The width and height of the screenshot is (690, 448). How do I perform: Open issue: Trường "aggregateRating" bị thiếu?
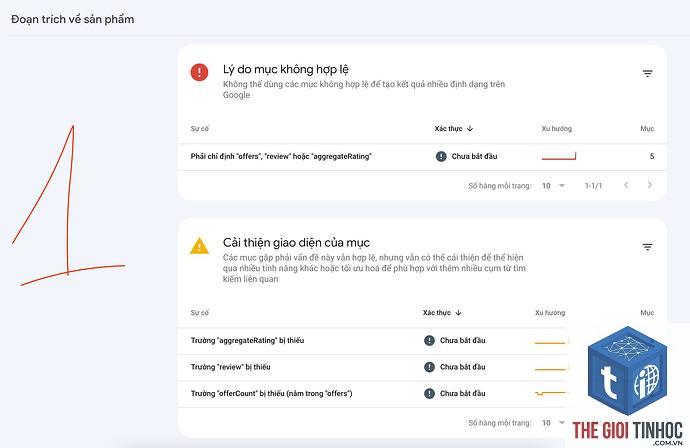coord(247,340)
